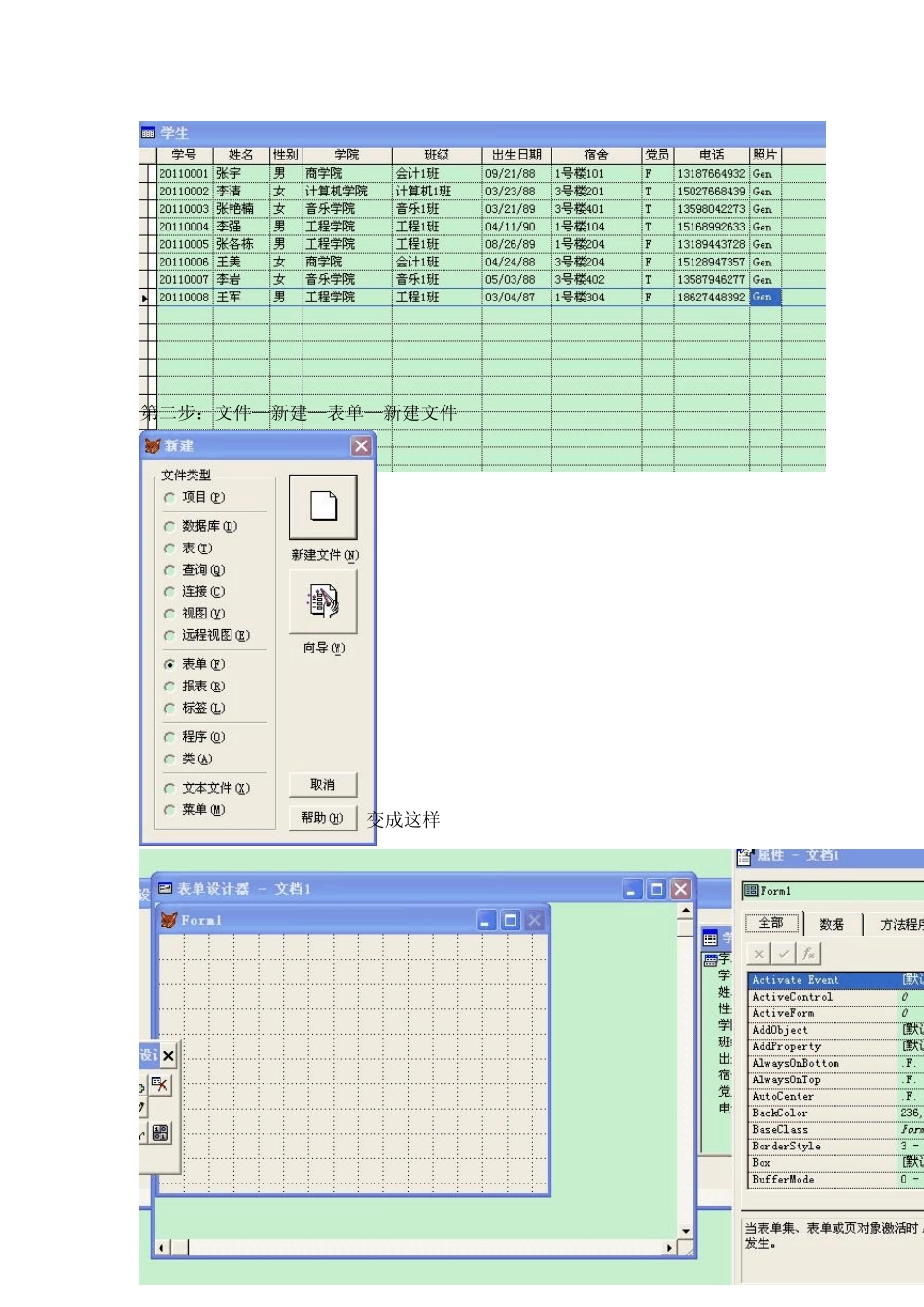
Task: Choose the 表 file type option
Action: (169, 548)
